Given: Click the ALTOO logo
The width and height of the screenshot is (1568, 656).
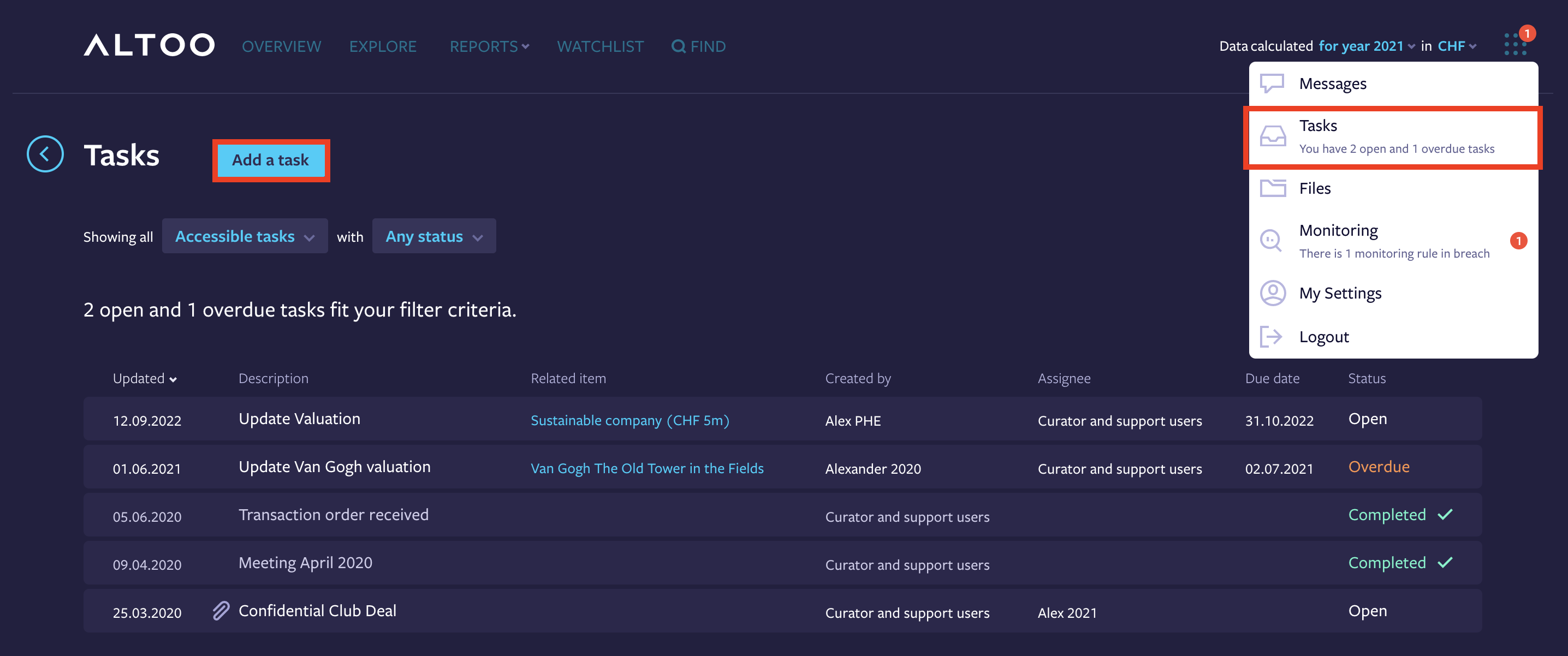Looking at the screenshot, I should (x=149, y=45).
